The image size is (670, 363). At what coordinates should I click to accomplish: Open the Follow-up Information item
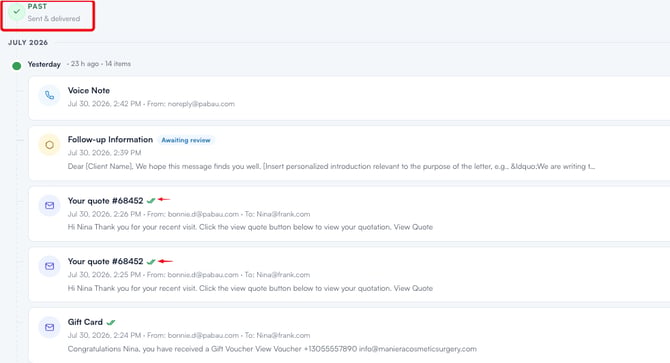[x=349, y=153]
